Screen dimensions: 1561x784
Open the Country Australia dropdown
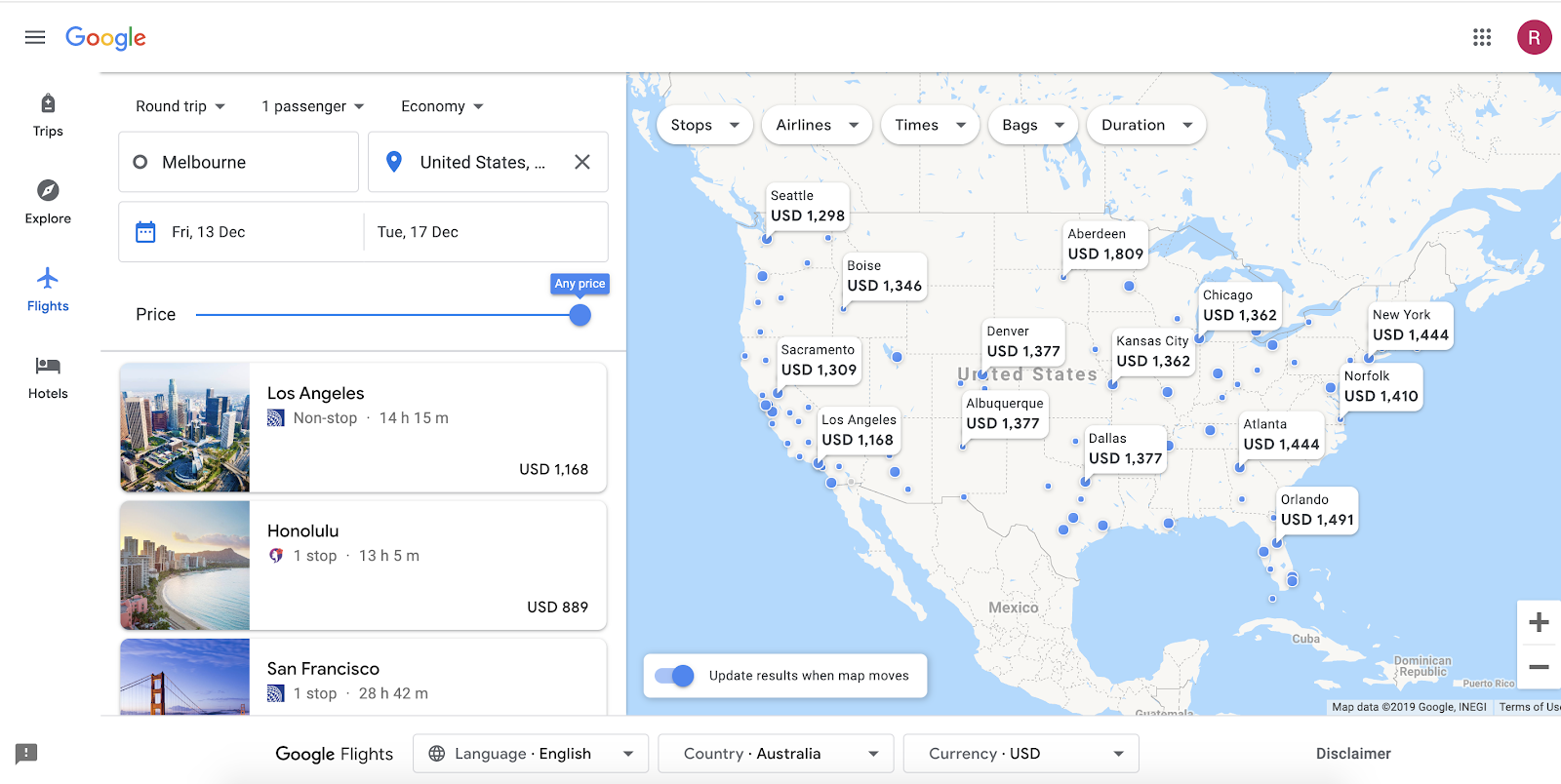point(777,754)
